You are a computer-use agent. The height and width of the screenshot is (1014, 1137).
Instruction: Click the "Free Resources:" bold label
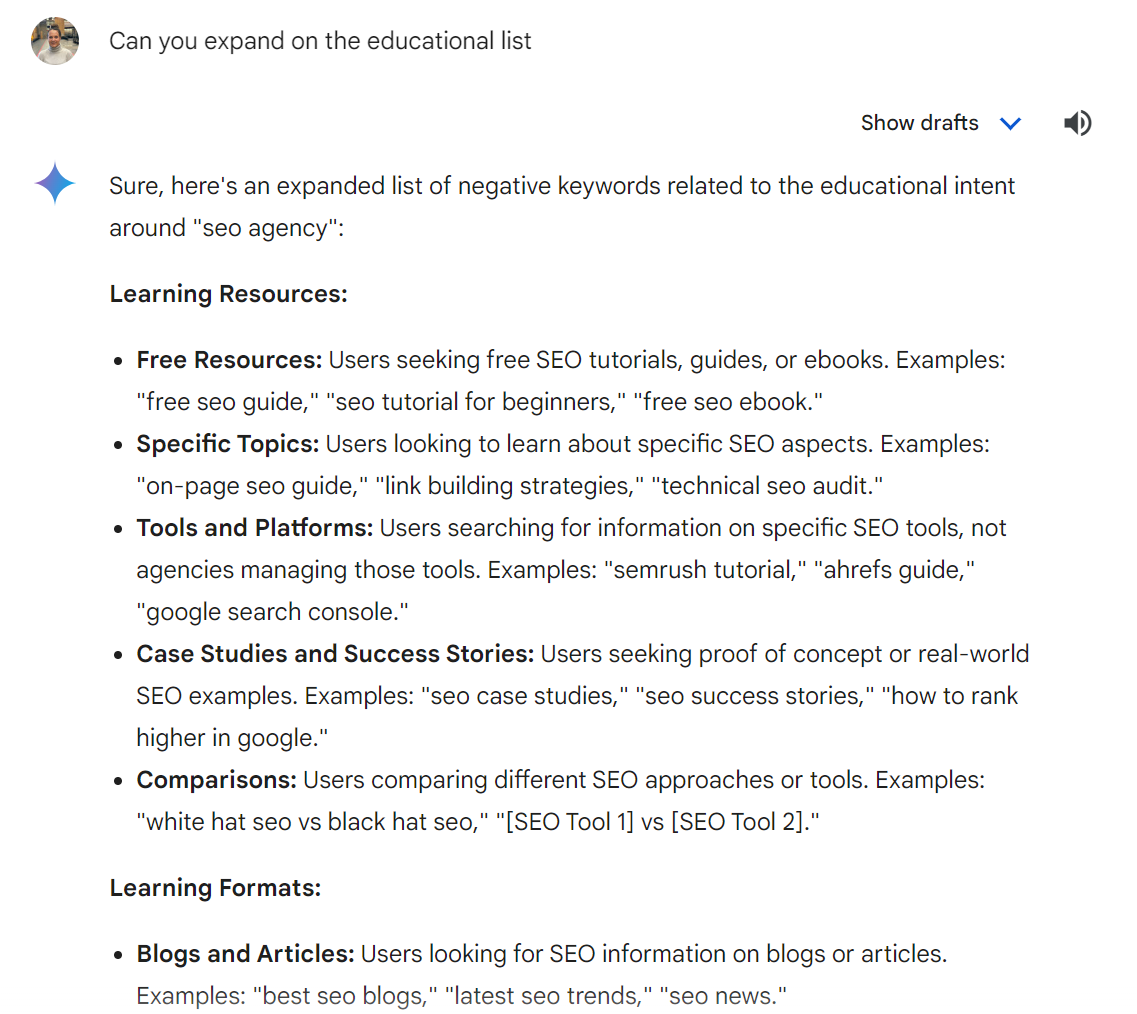(229, 360)
